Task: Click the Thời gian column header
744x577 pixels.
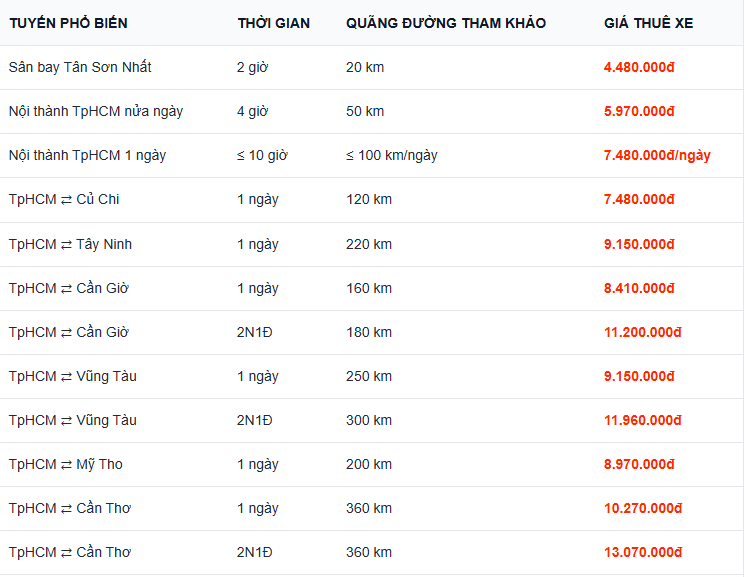Action: click(x=273, y=23)
